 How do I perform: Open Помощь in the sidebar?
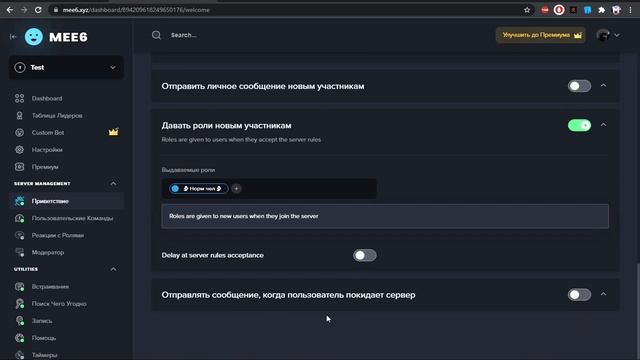[44, 338]
